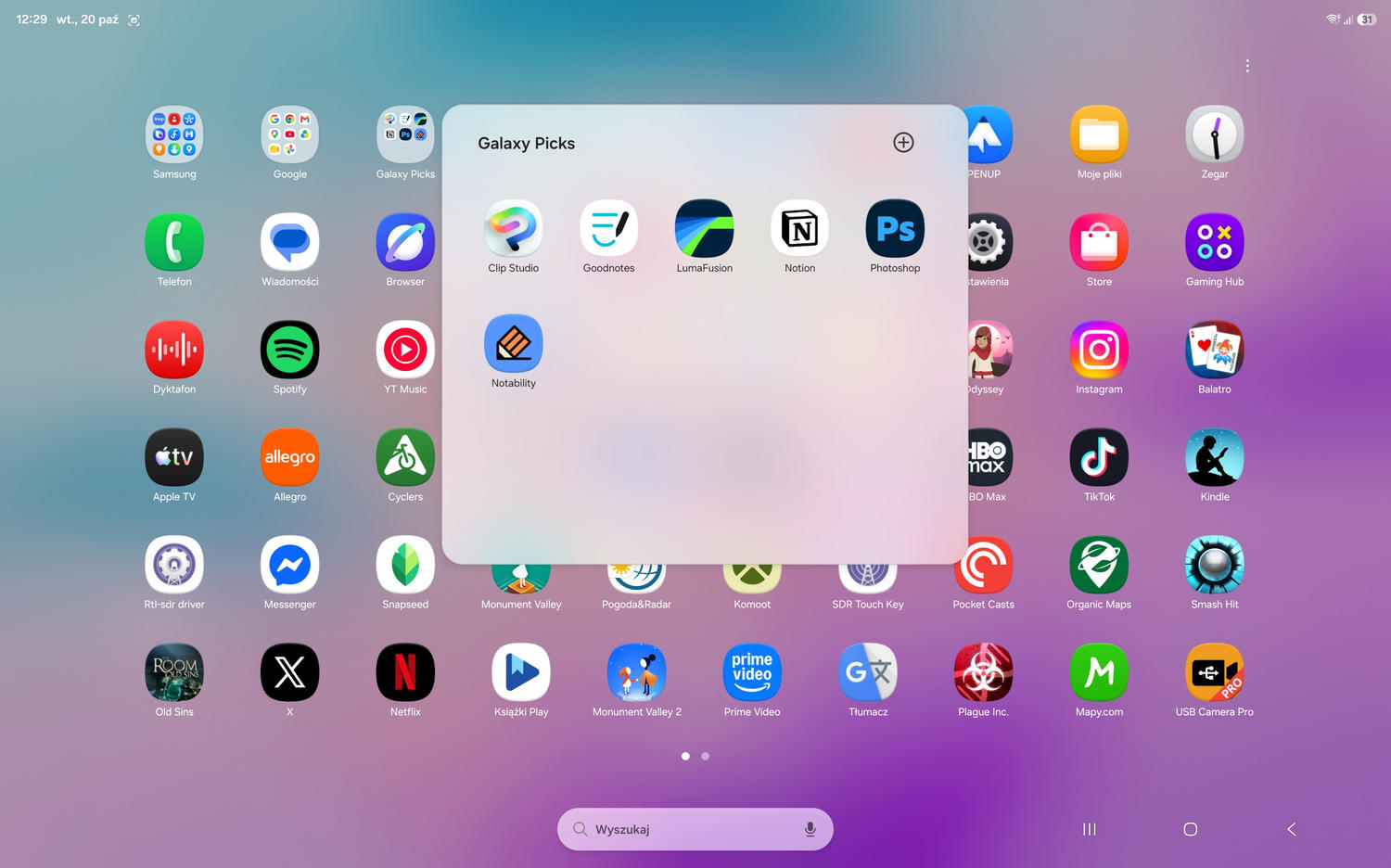
Task: Tap the Home navigation button
Action: (x=1191, y=829)
